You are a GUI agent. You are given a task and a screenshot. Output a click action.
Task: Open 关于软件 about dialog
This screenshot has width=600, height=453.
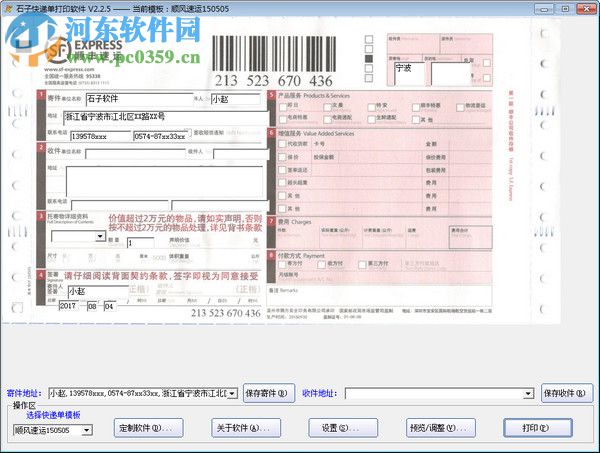pos(246,428)
